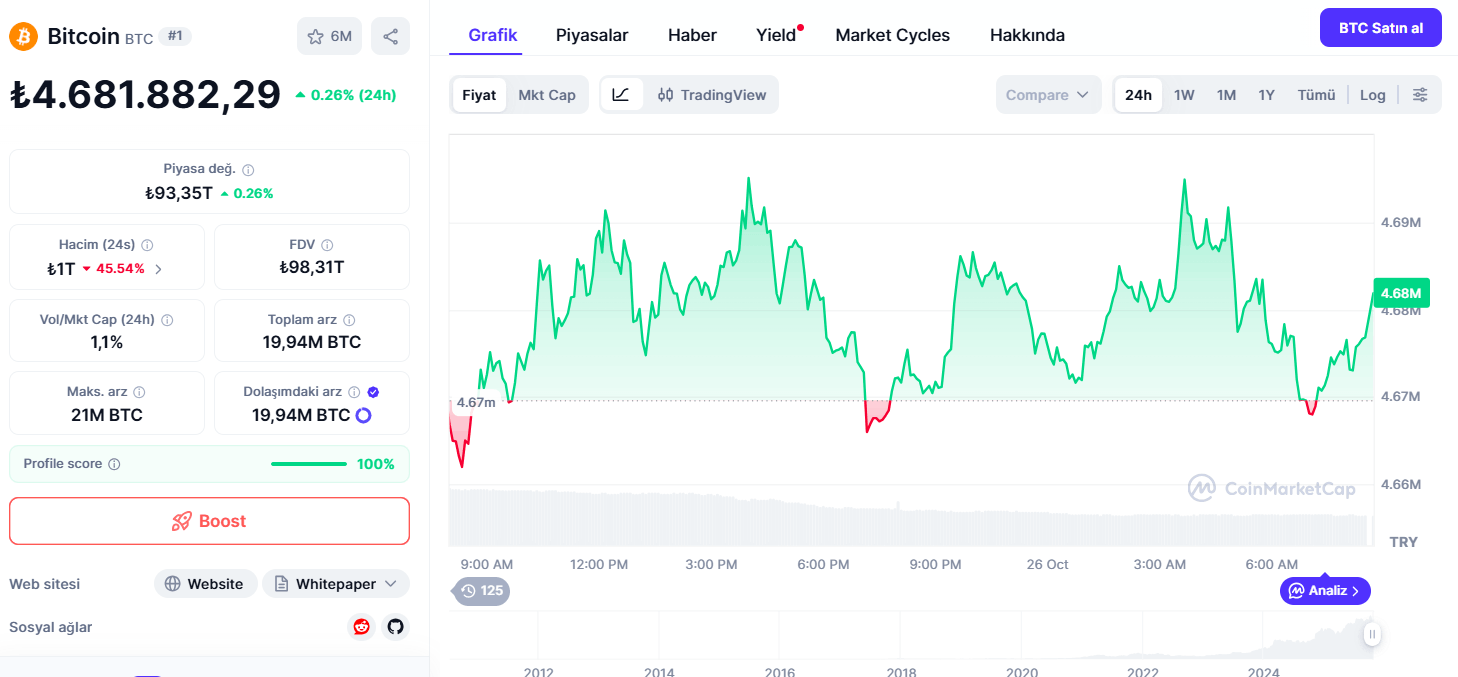1458x677 pixels.
Task: Click the 26 Oct axis label
Action: [x=1047, y=564]
